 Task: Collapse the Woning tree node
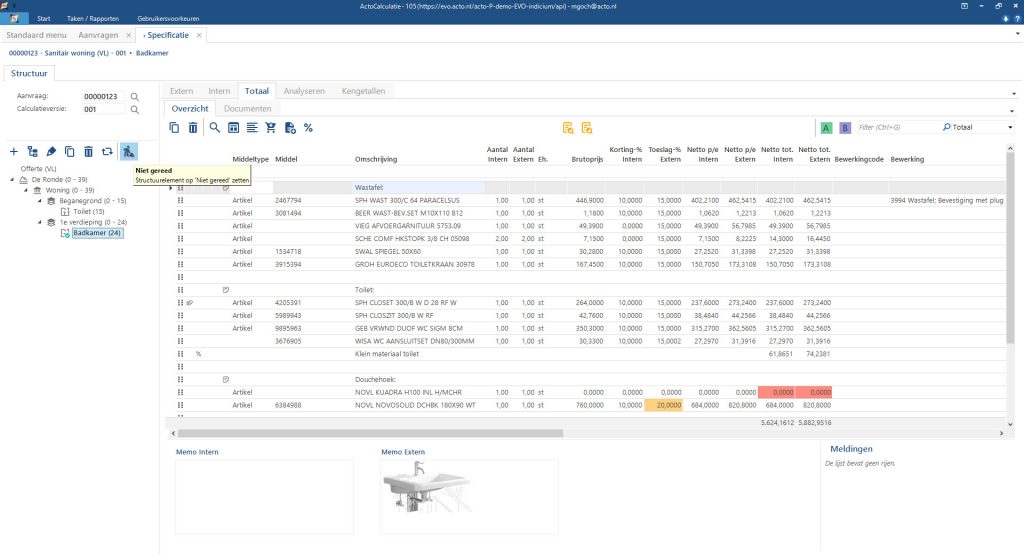point(26,190)
